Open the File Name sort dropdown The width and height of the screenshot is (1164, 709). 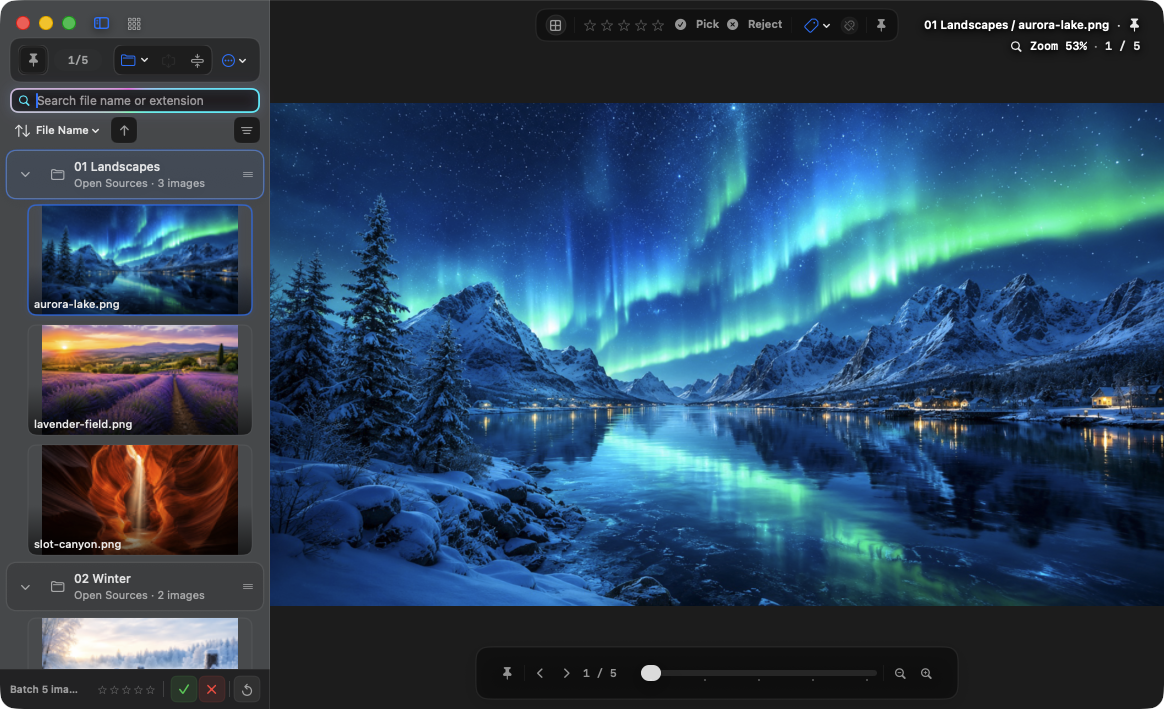(x=68, y=130)
